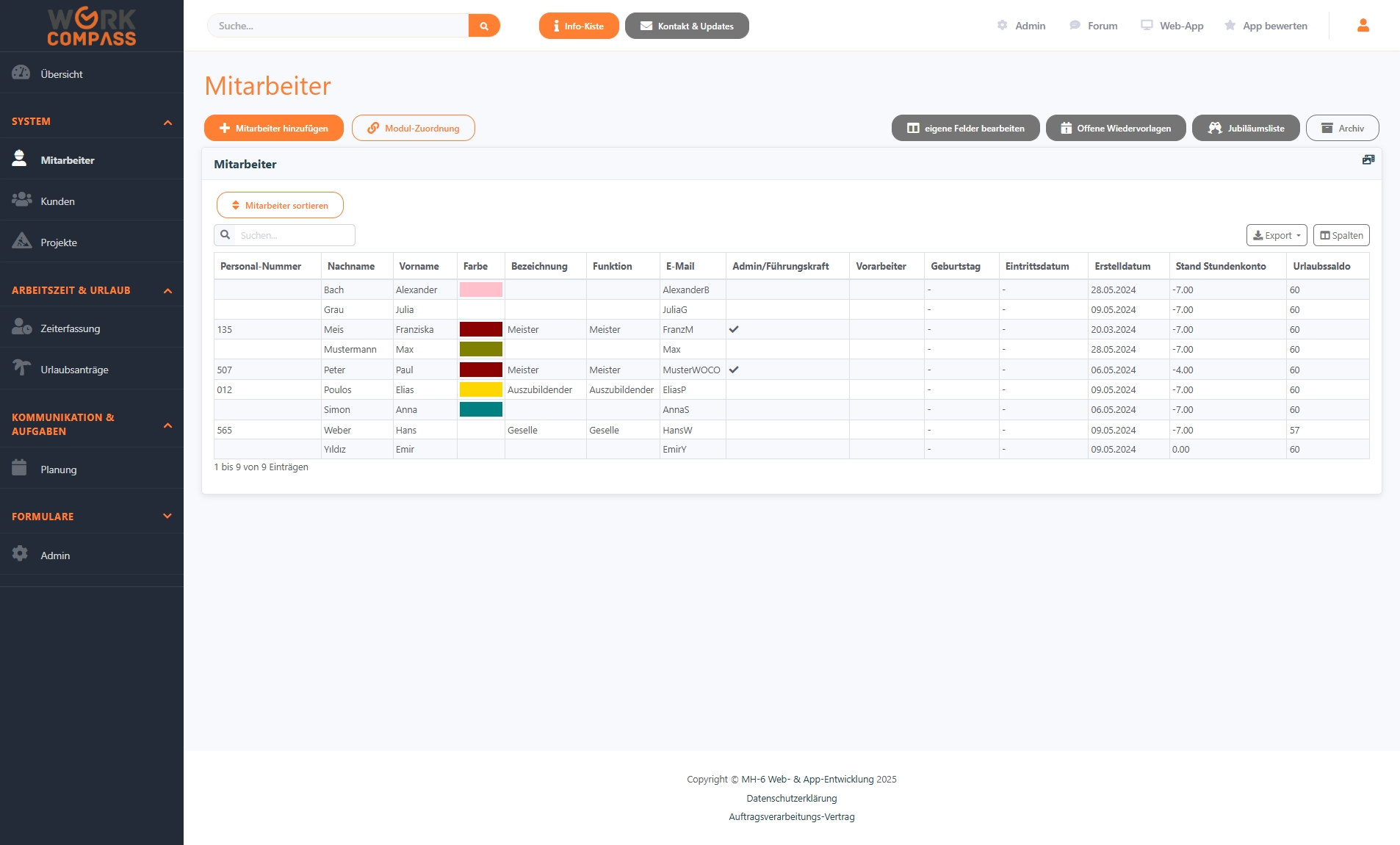Click the Projekte triangle icon in sidebar
The image size is (1400, 845).
[x=21, y=242]
